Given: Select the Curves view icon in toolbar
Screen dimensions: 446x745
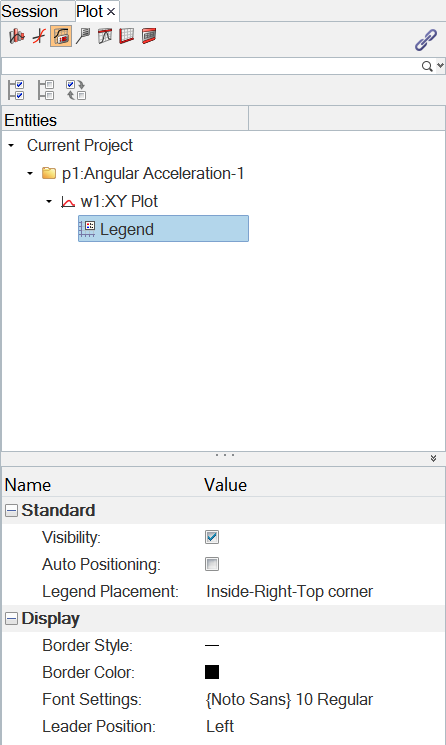Looking at the screenshot, I should [x=17, y=36].
